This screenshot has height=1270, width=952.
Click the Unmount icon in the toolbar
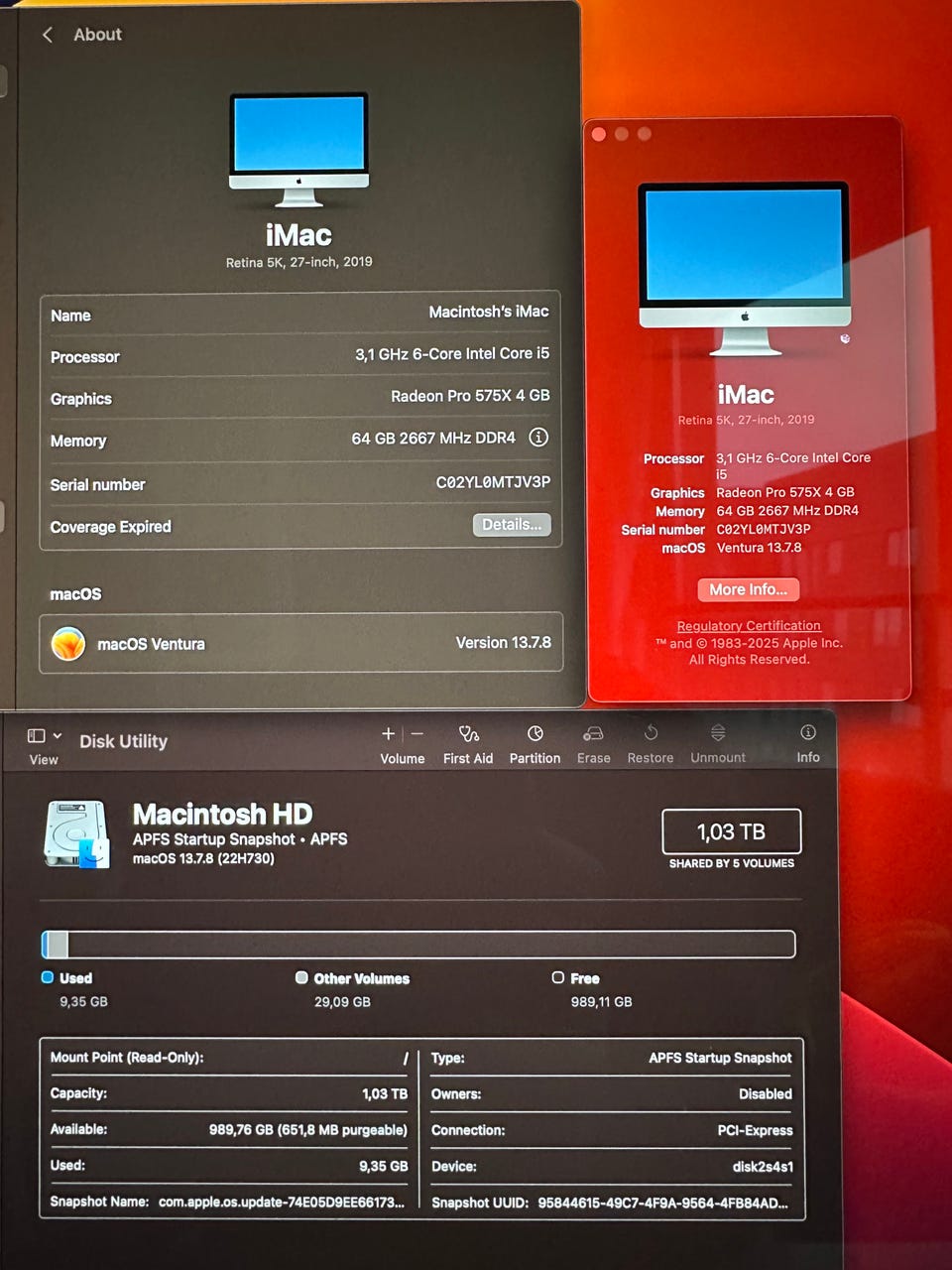(x=718, y=733)
